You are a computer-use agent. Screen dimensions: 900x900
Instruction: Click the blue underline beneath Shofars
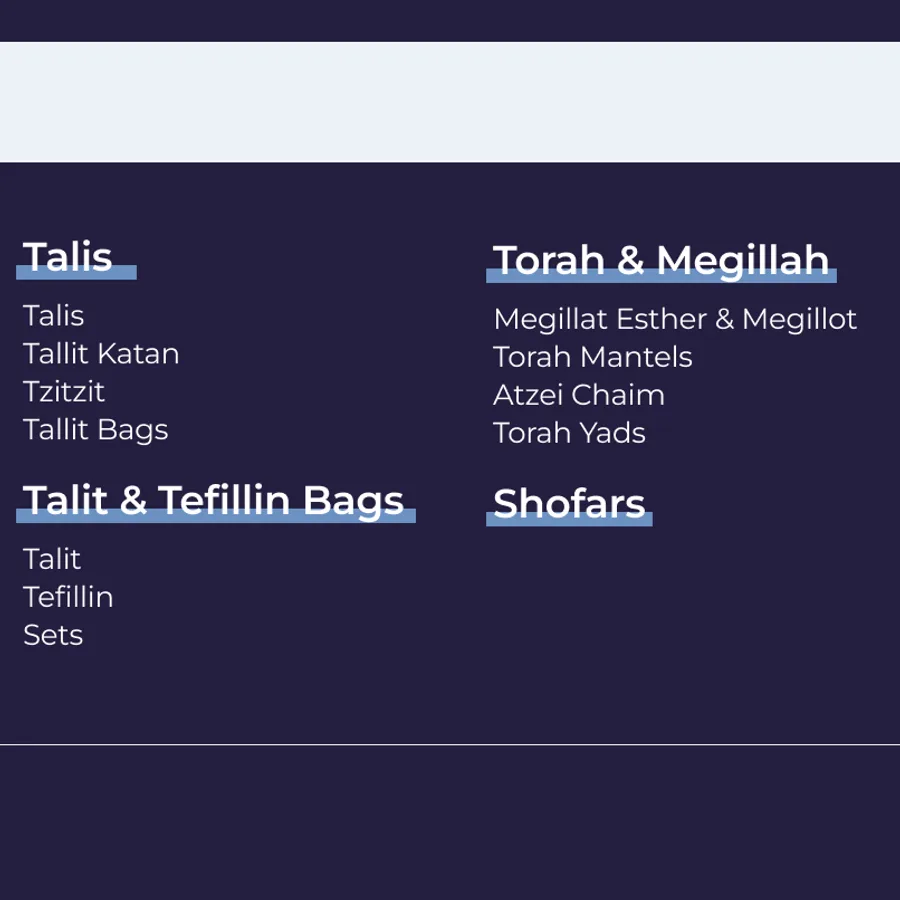coord(569,520)
